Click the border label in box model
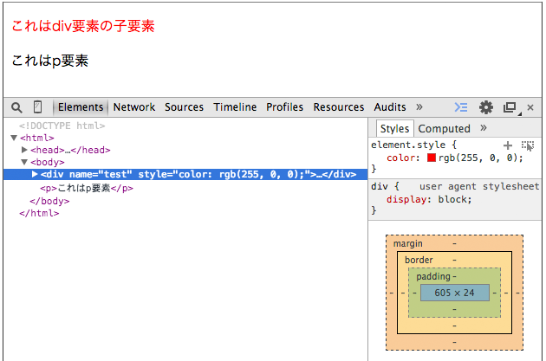The image size is (546, 361). point(419,260)
